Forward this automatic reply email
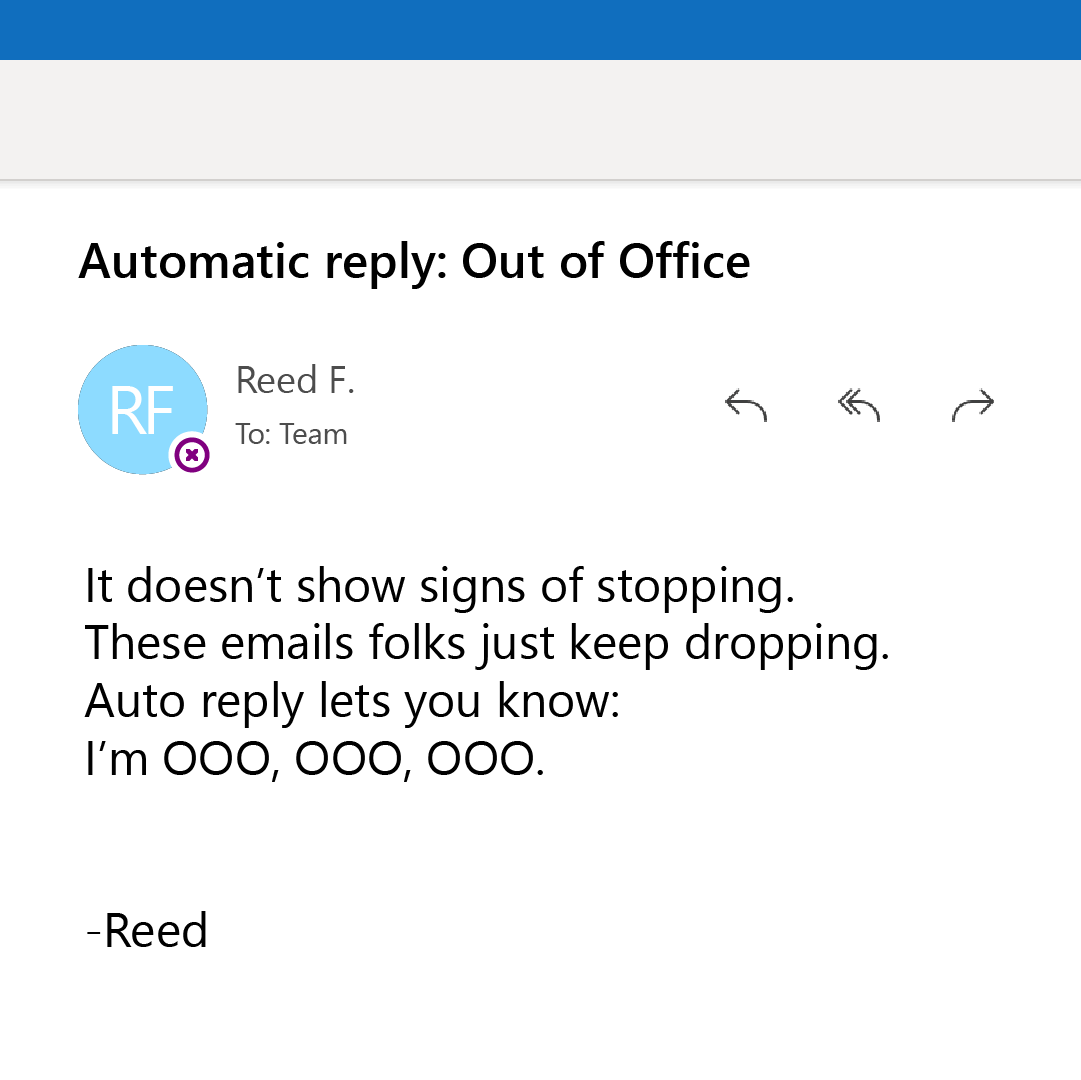 point(973,405)
